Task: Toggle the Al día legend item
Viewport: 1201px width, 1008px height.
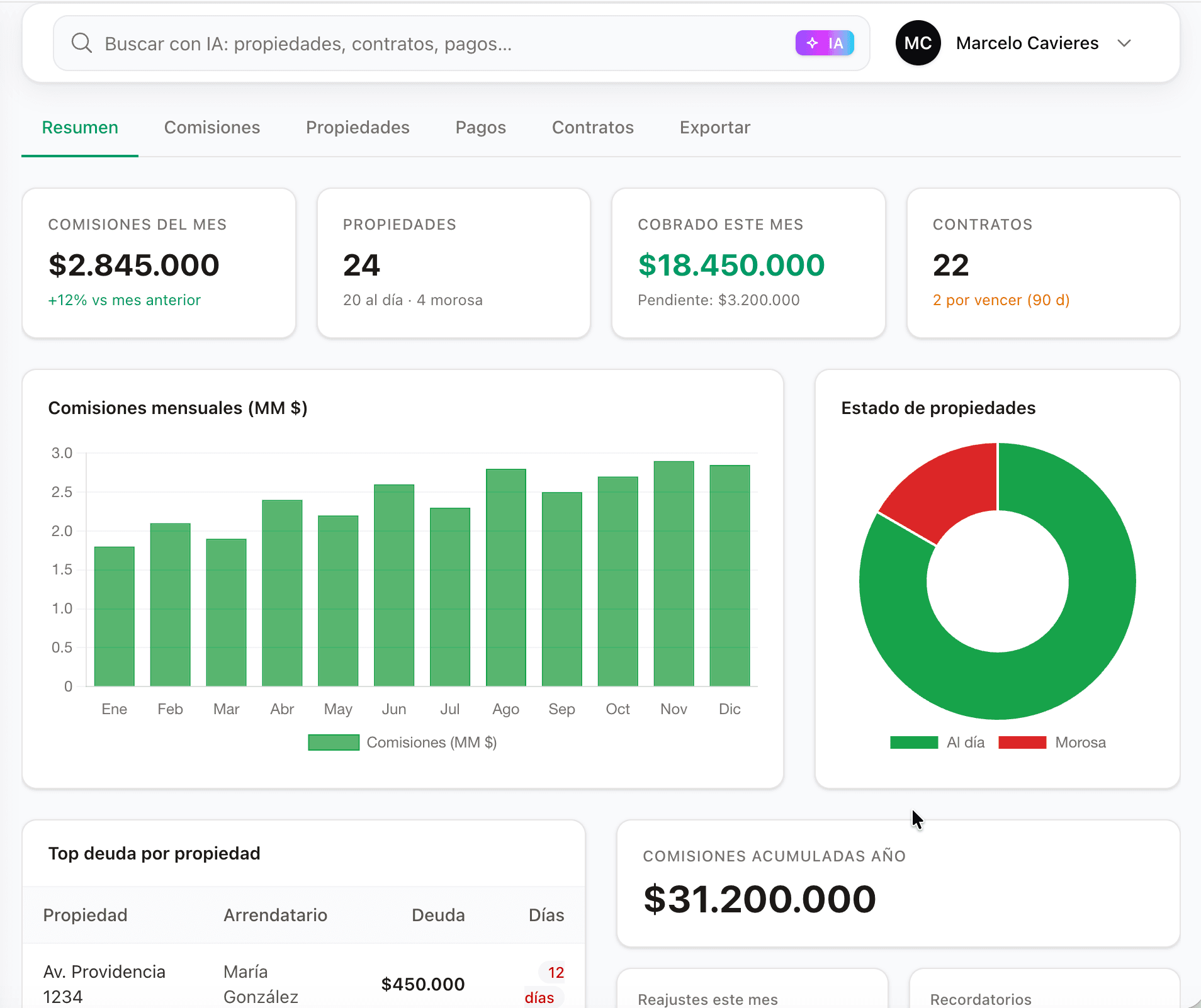Action: (x=937, y=742)
